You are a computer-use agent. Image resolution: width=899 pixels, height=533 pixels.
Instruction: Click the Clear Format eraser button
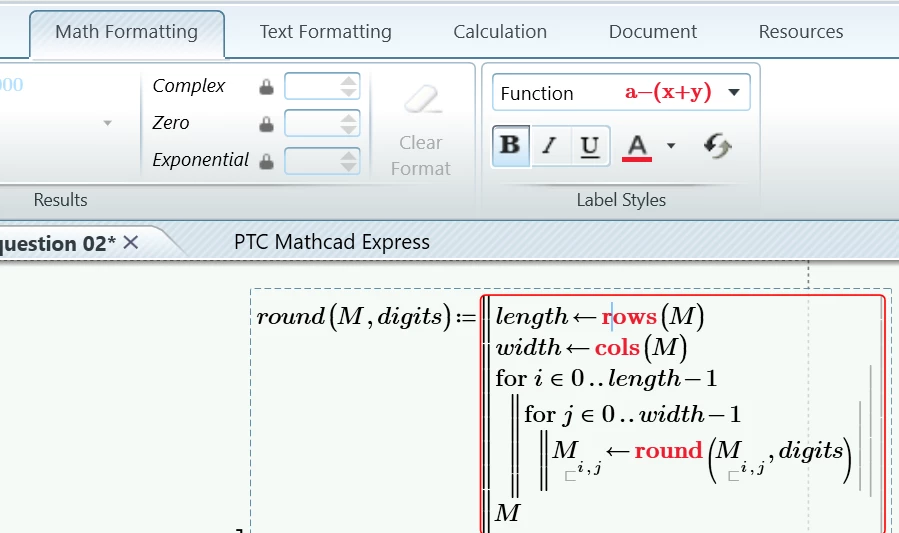pyautogui.click(x=421, y=131)
